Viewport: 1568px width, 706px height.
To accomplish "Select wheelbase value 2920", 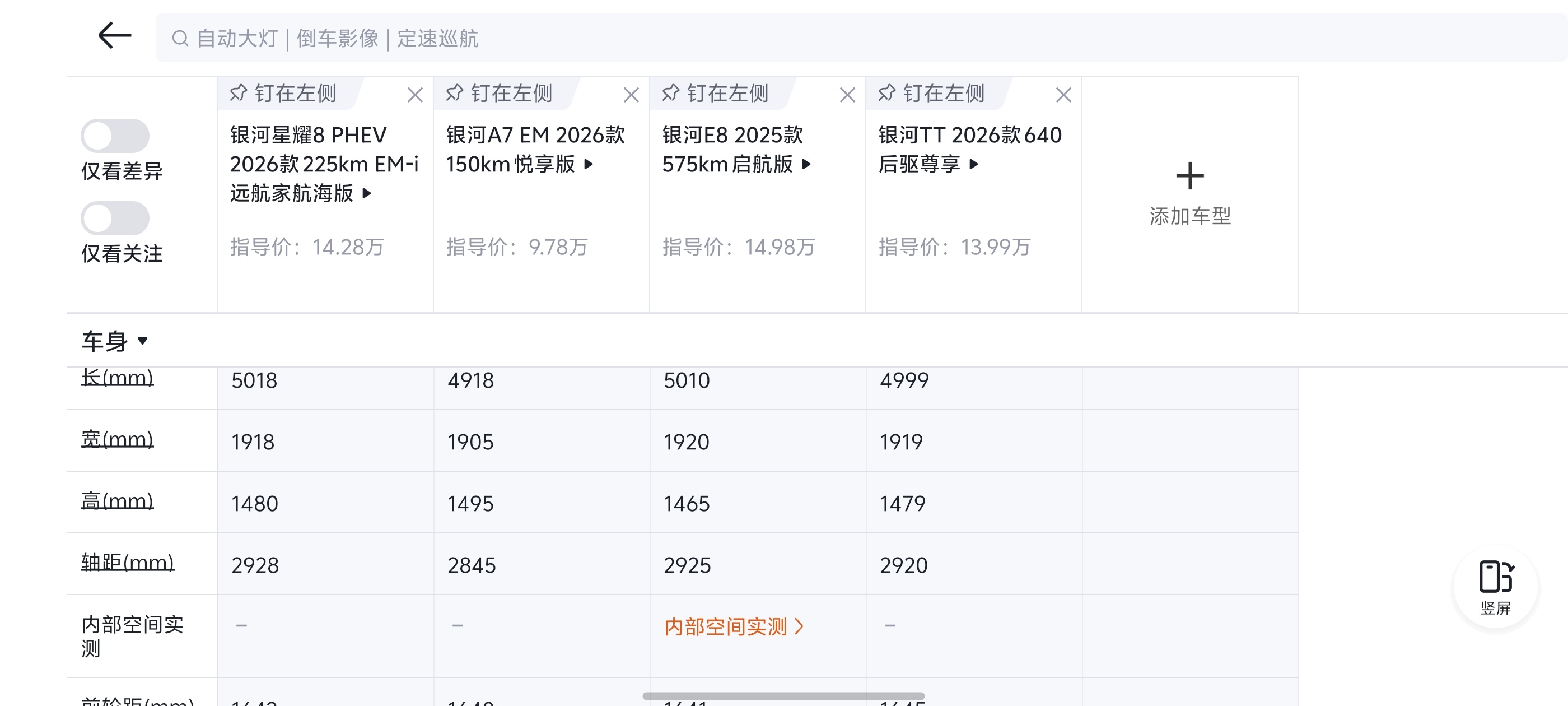I will coord(903,566).
